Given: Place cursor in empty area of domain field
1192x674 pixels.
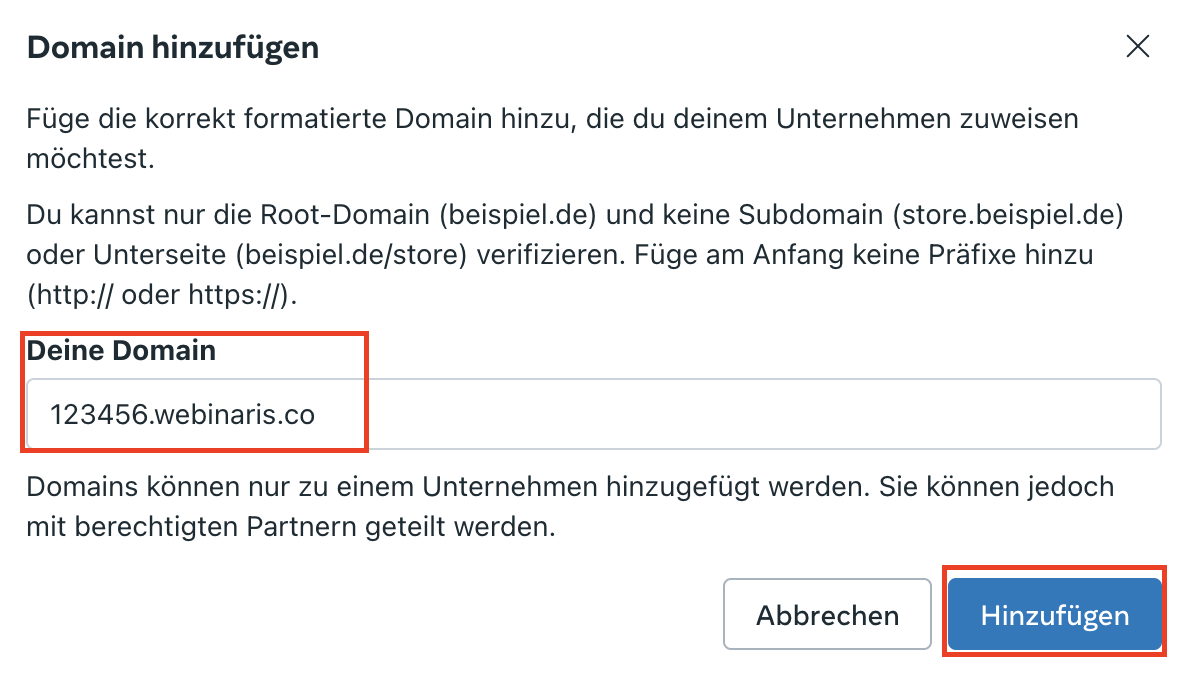Looking at the screenshot, I should click(x=737, y=414).
